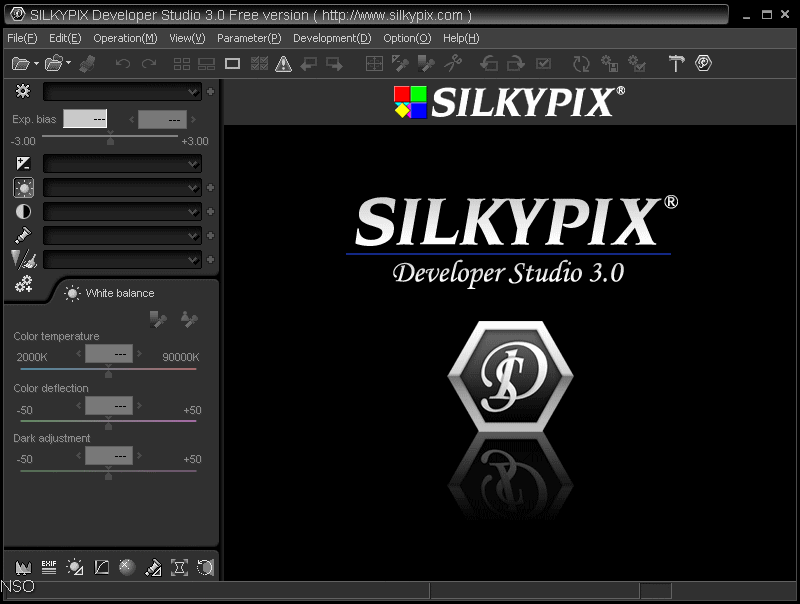Image resolution: width=800 pixels, height=604 pixels.
Task: Select the scissors trimming tool
Action: (x=453, y=64)
